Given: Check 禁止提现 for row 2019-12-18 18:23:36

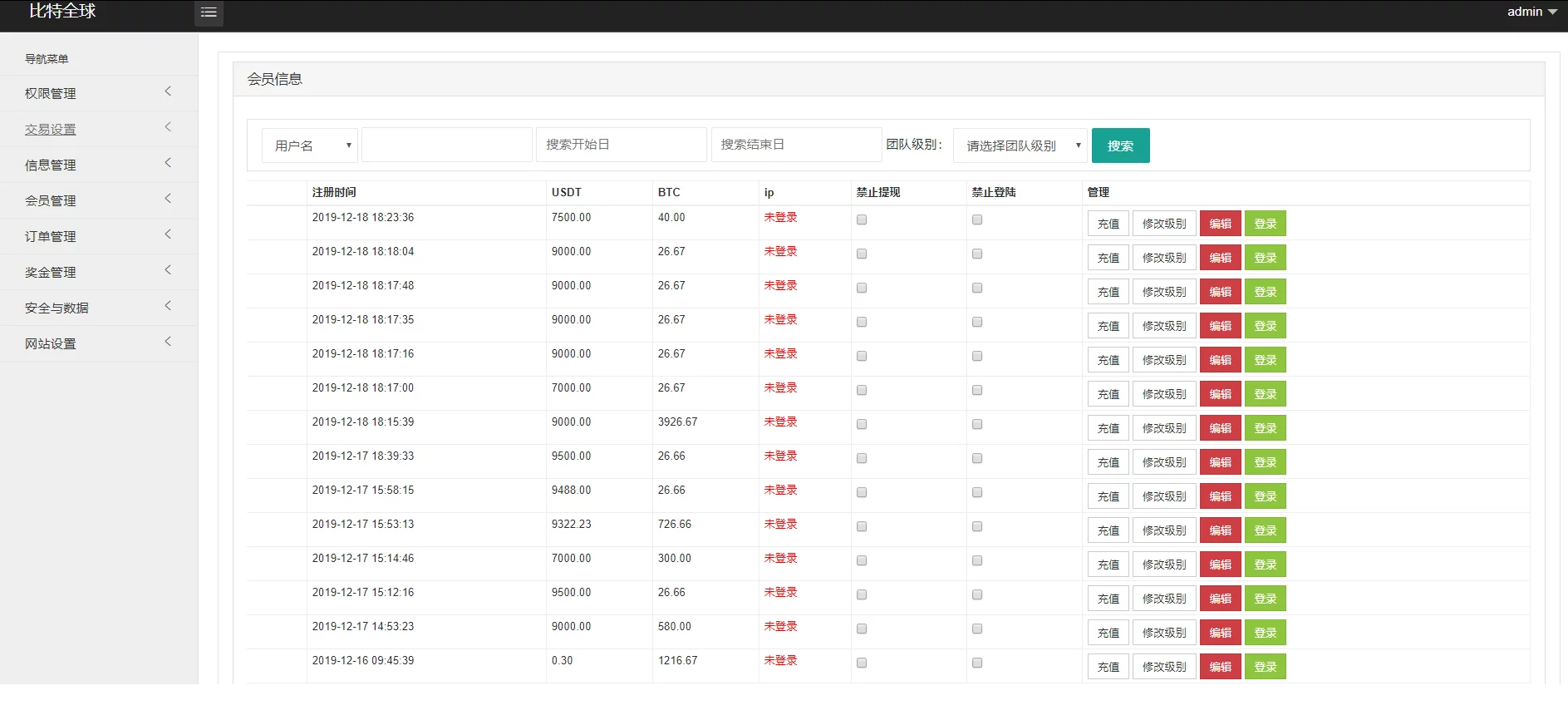Looking at the screenshot, I should 862,219.
